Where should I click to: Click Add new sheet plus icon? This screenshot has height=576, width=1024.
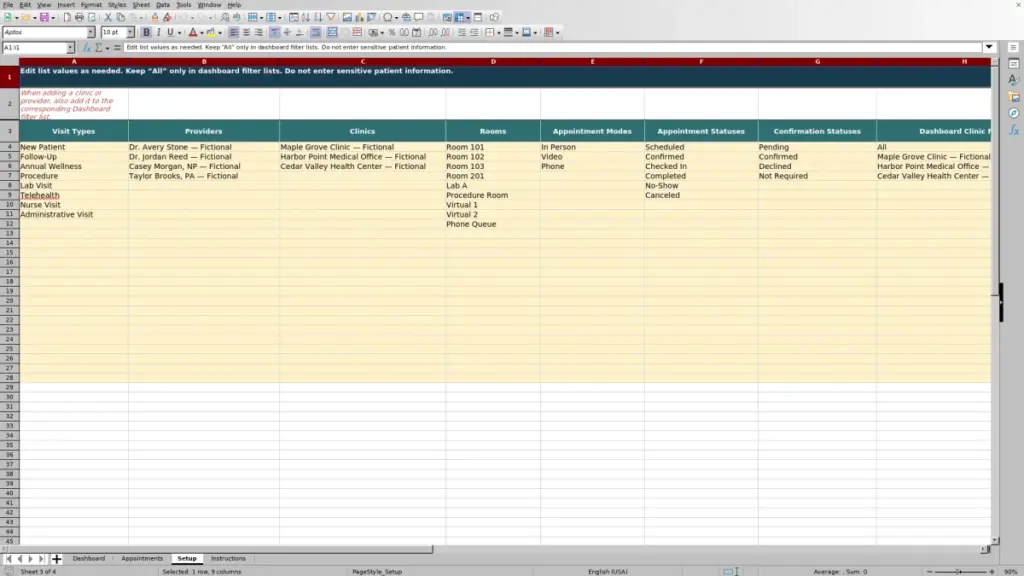(56, 559)
